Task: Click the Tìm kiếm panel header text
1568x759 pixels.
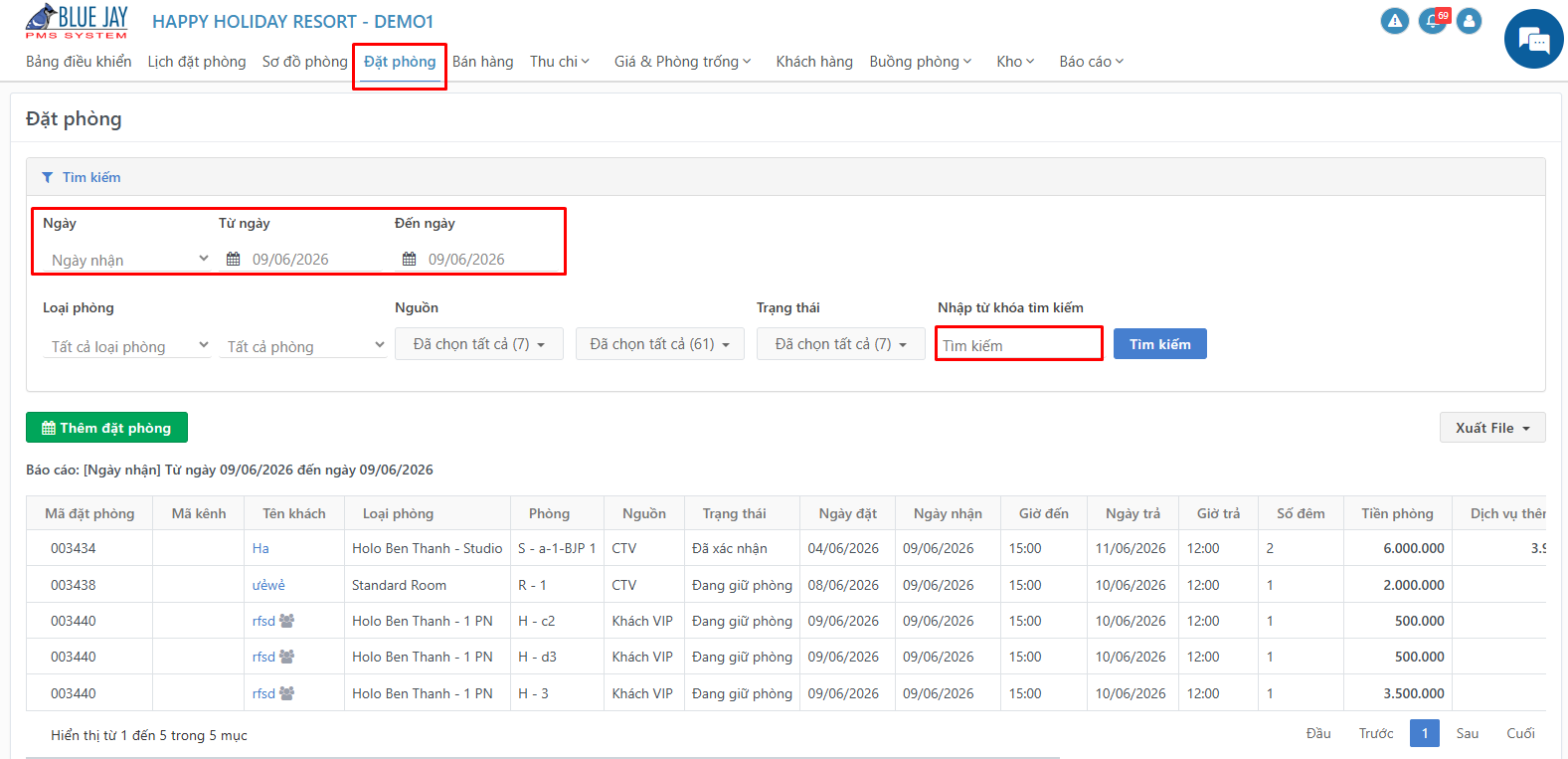Action: pos(91,177)
